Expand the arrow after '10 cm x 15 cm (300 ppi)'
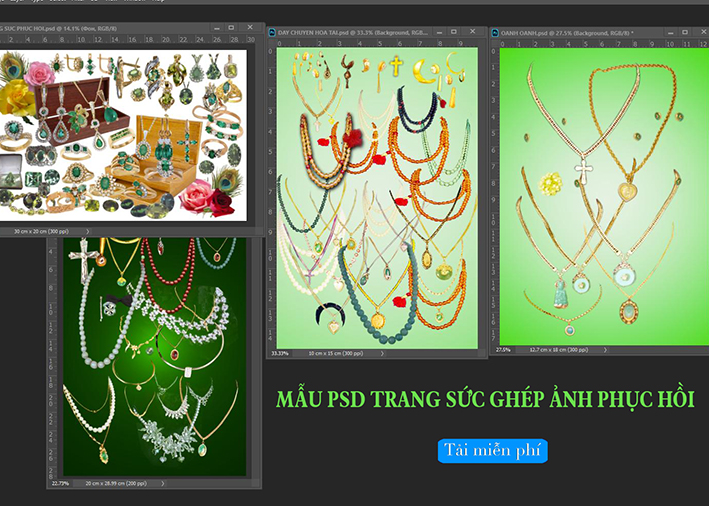Viewport: 709px width, 506px height. [x=383, y=353]
